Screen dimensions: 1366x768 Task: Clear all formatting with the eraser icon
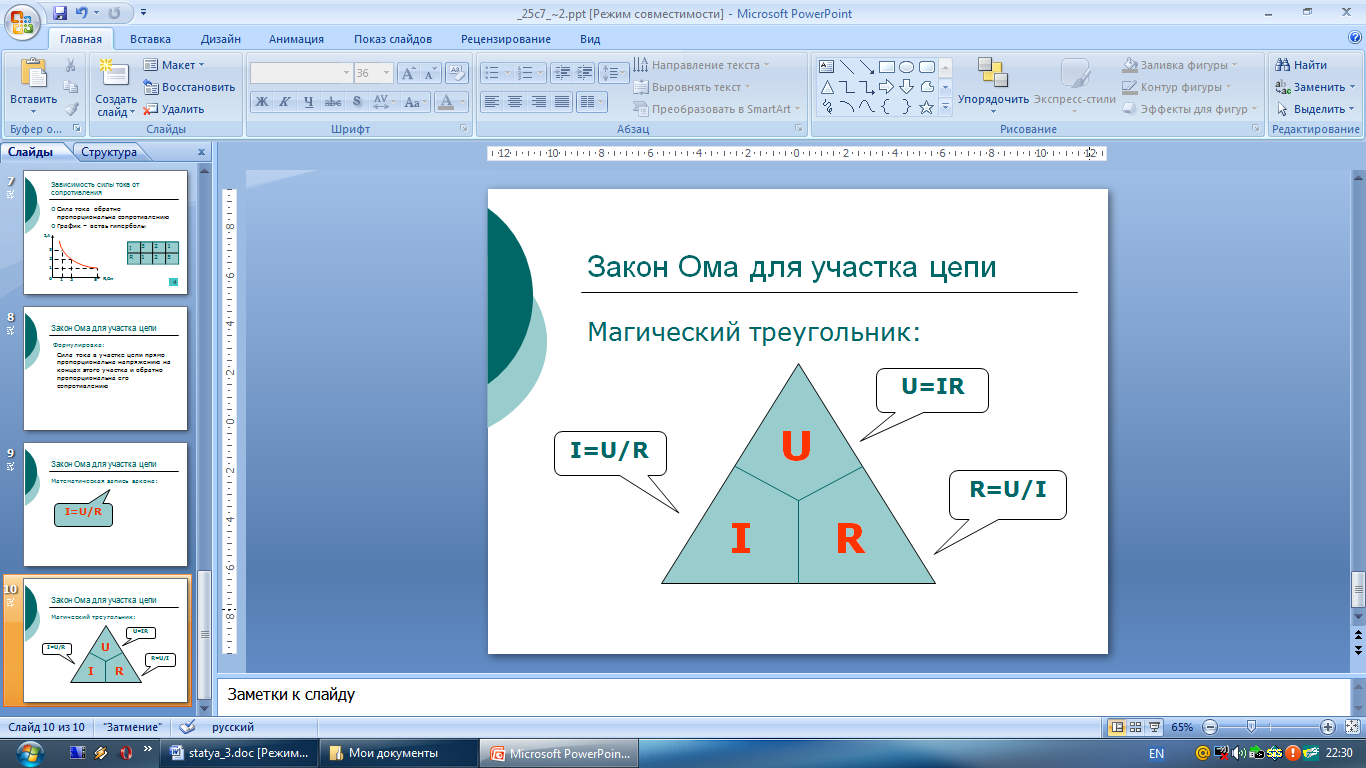tap(457, 73)
